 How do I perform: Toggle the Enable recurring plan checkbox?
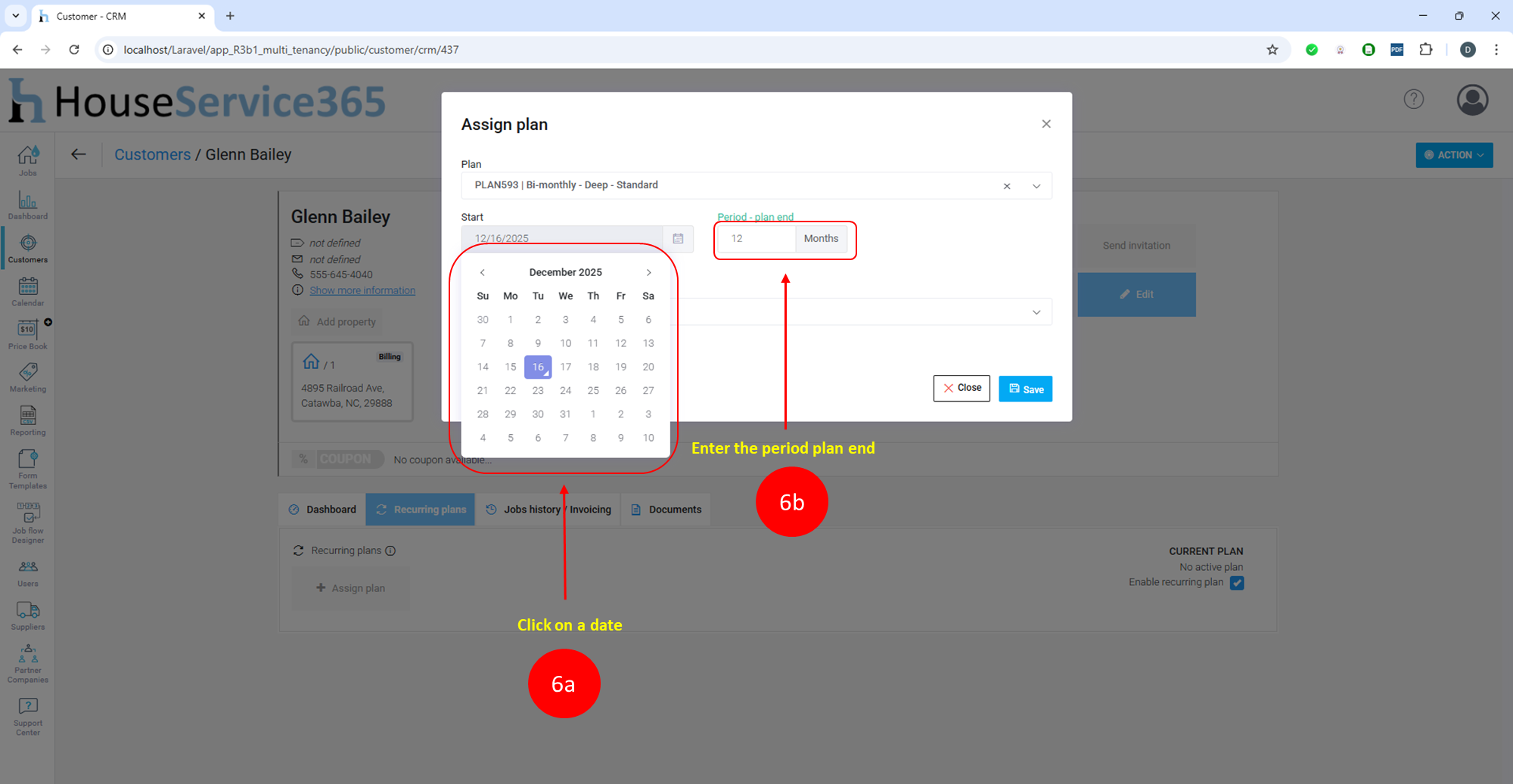click(x=1237, y=583)
